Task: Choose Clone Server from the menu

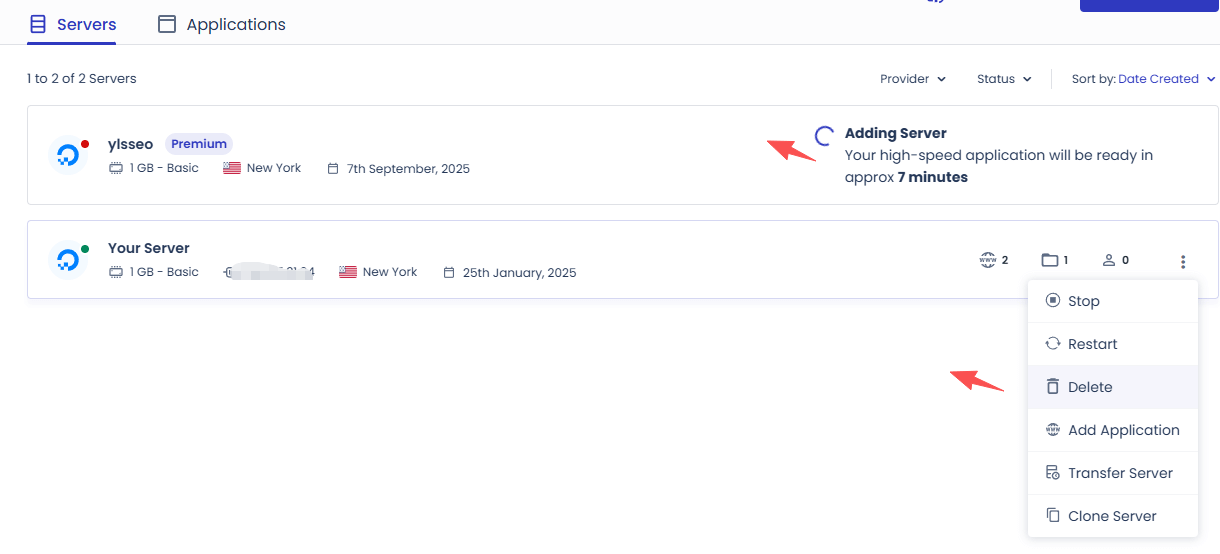Action: pos(1112,516)
